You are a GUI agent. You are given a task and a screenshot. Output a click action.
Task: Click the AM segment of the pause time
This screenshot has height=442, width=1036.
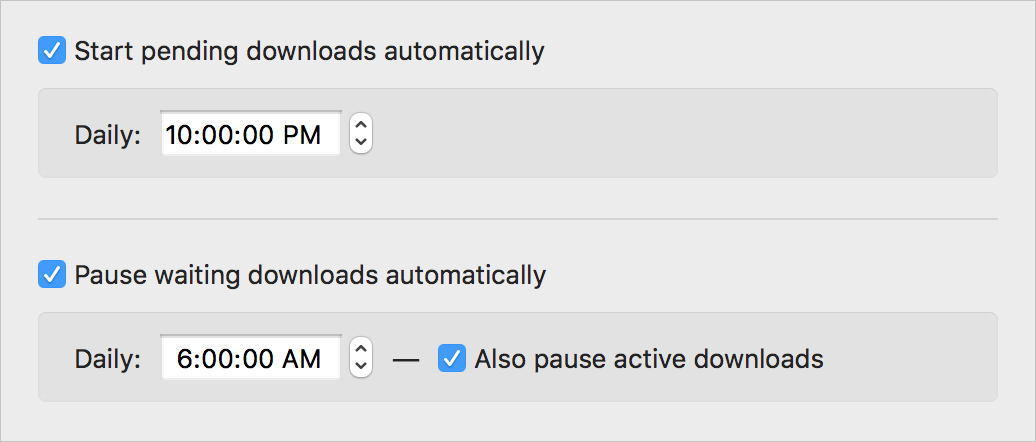pos(301,358)
